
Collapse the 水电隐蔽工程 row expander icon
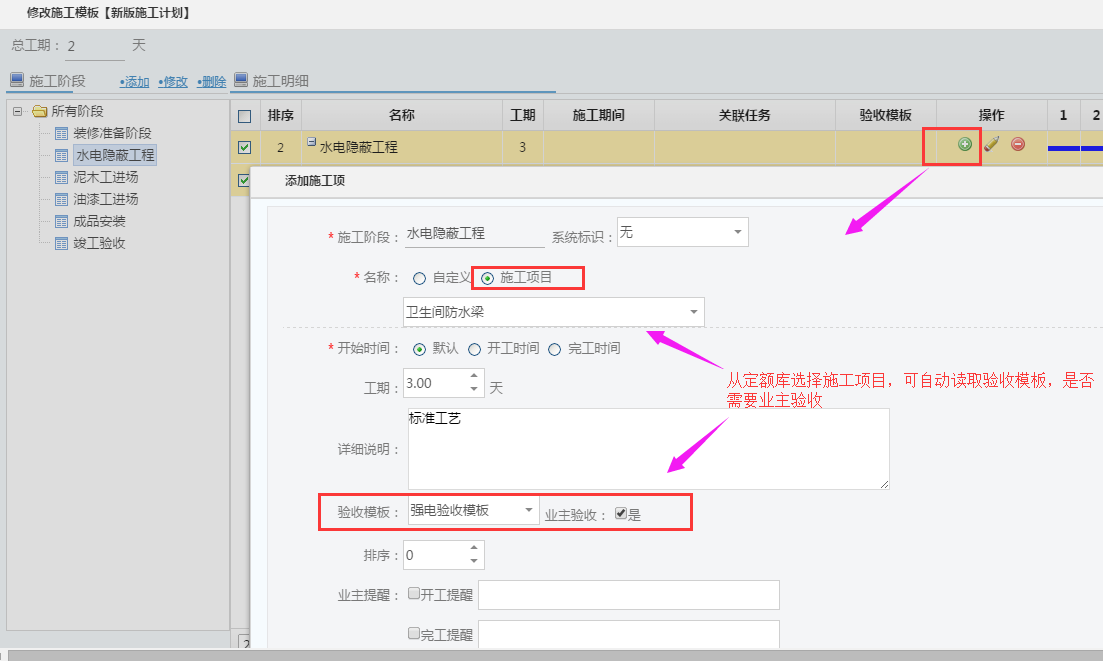point(311,143)
